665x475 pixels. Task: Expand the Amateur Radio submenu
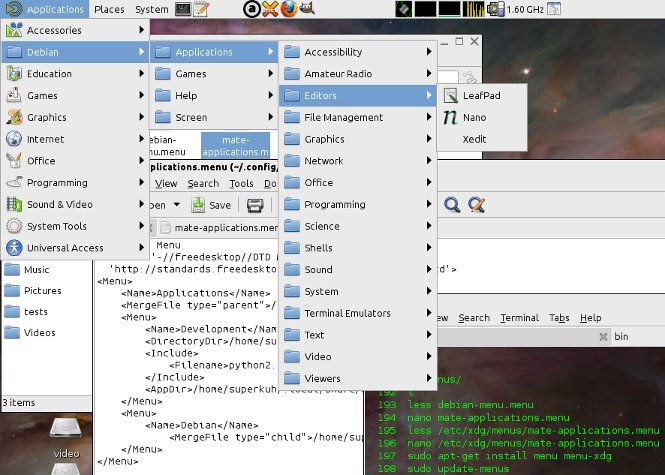point(358,73)
